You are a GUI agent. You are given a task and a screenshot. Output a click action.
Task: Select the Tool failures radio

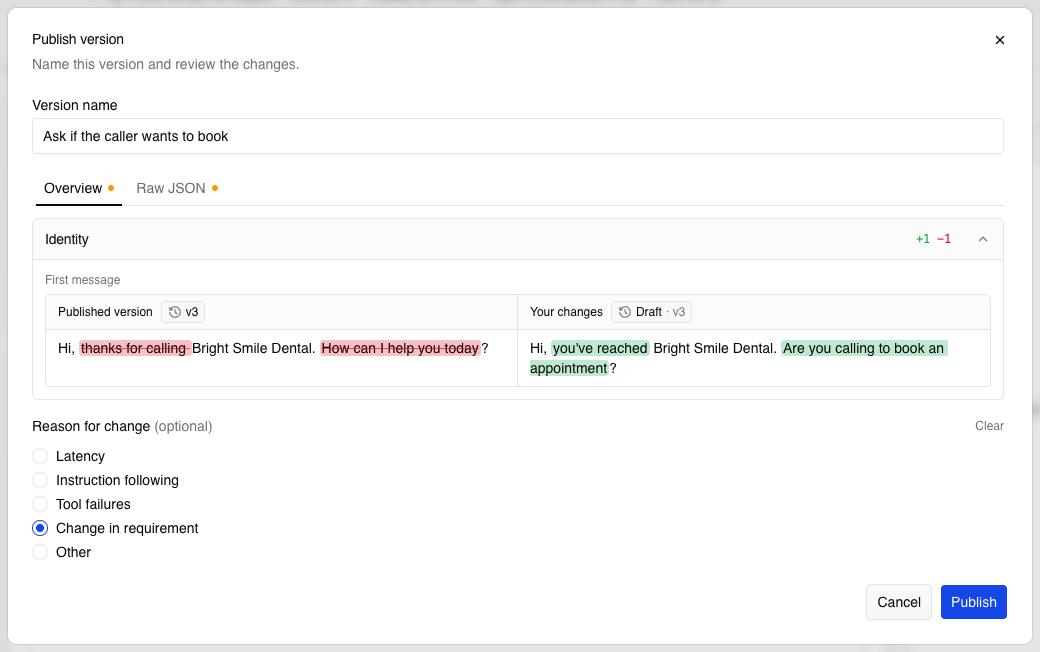coord(40,504)
